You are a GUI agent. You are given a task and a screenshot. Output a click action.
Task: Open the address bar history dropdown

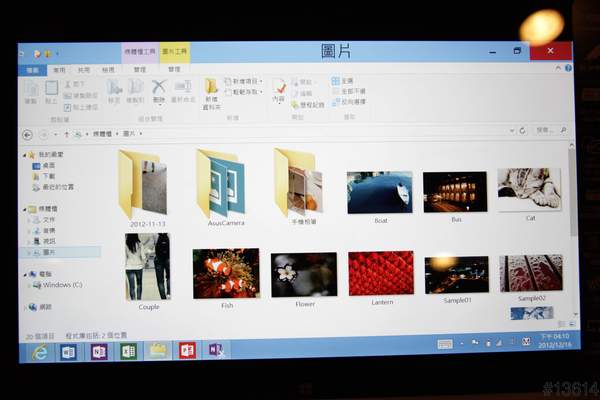coord(512,131)
